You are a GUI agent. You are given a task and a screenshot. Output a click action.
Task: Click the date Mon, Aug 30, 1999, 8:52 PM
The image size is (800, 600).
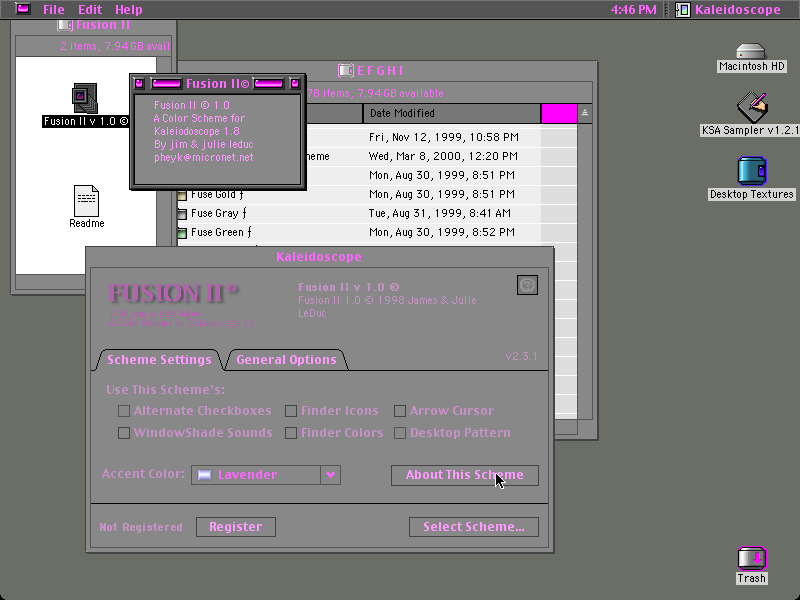441,232
